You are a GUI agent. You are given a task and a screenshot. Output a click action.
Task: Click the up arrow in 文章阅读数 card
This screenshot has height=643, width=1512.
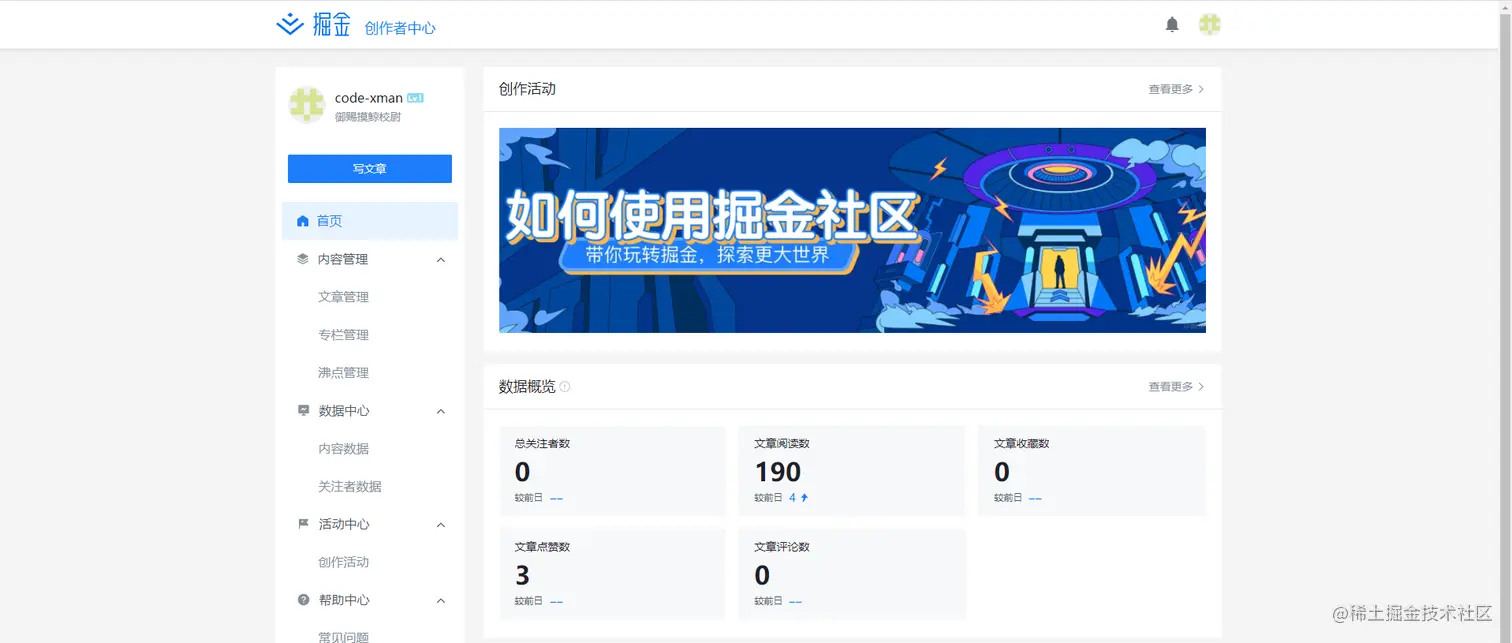[804, 497]
